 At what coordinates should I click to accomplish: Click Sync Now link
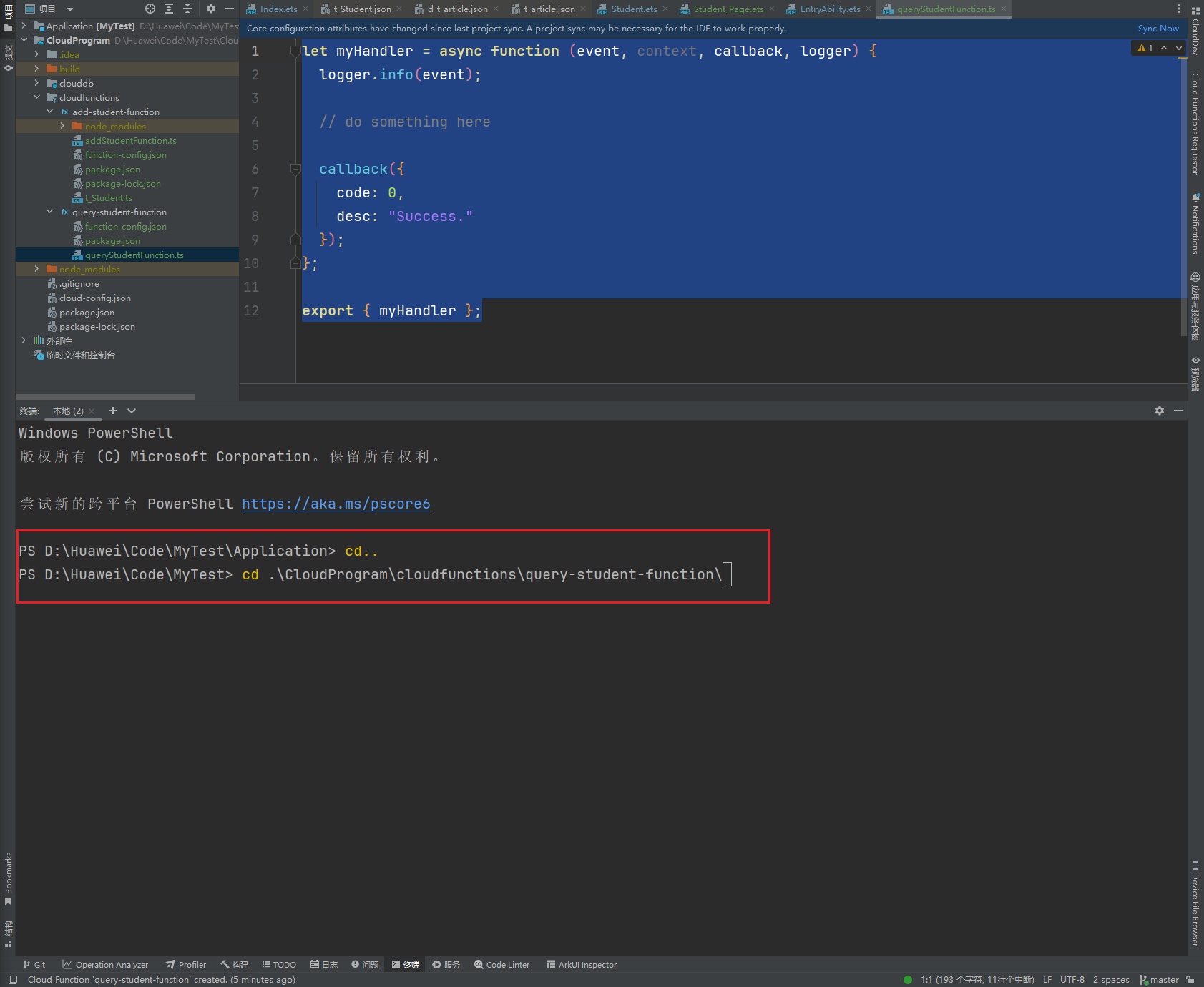pos(1158,29)
